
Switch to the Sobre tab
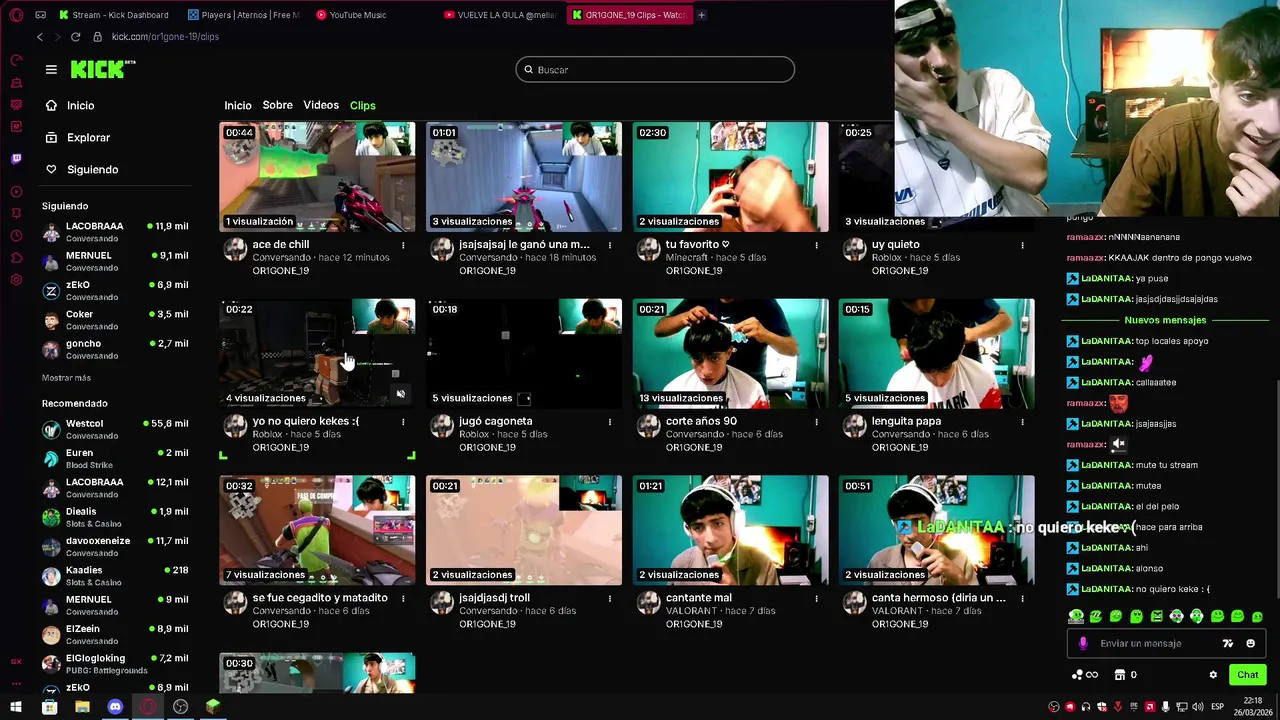[x=278, y=105]
